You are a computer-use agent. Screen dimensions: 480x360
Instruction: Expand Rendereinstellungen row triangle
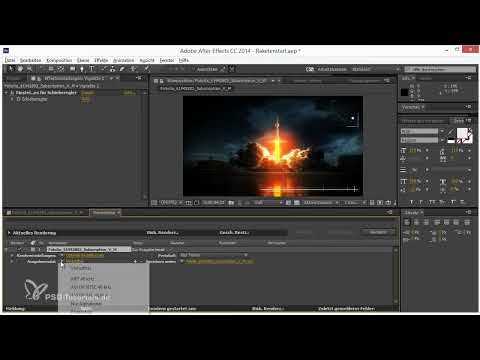point(12,256)
